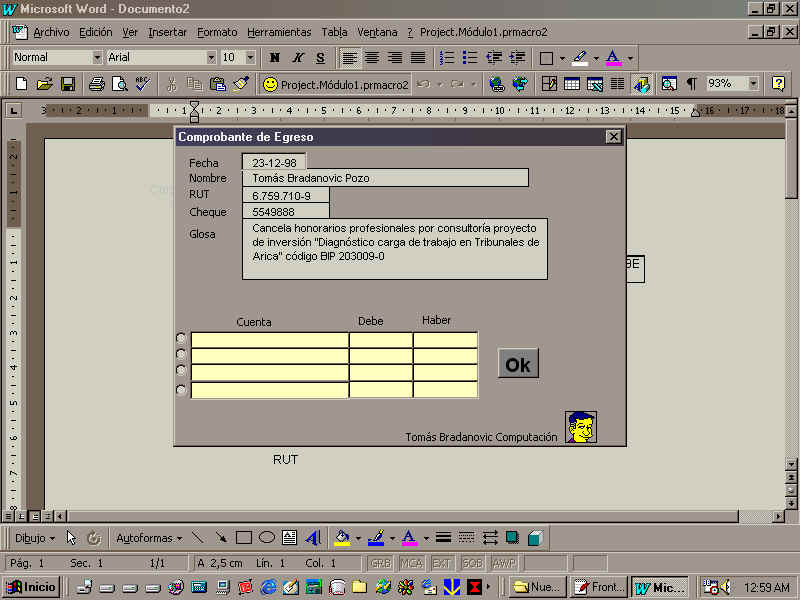This screenshot has width=800, height=600.
Task: Select the fourth Cuenta row radio button
Action: coord(181,390)
